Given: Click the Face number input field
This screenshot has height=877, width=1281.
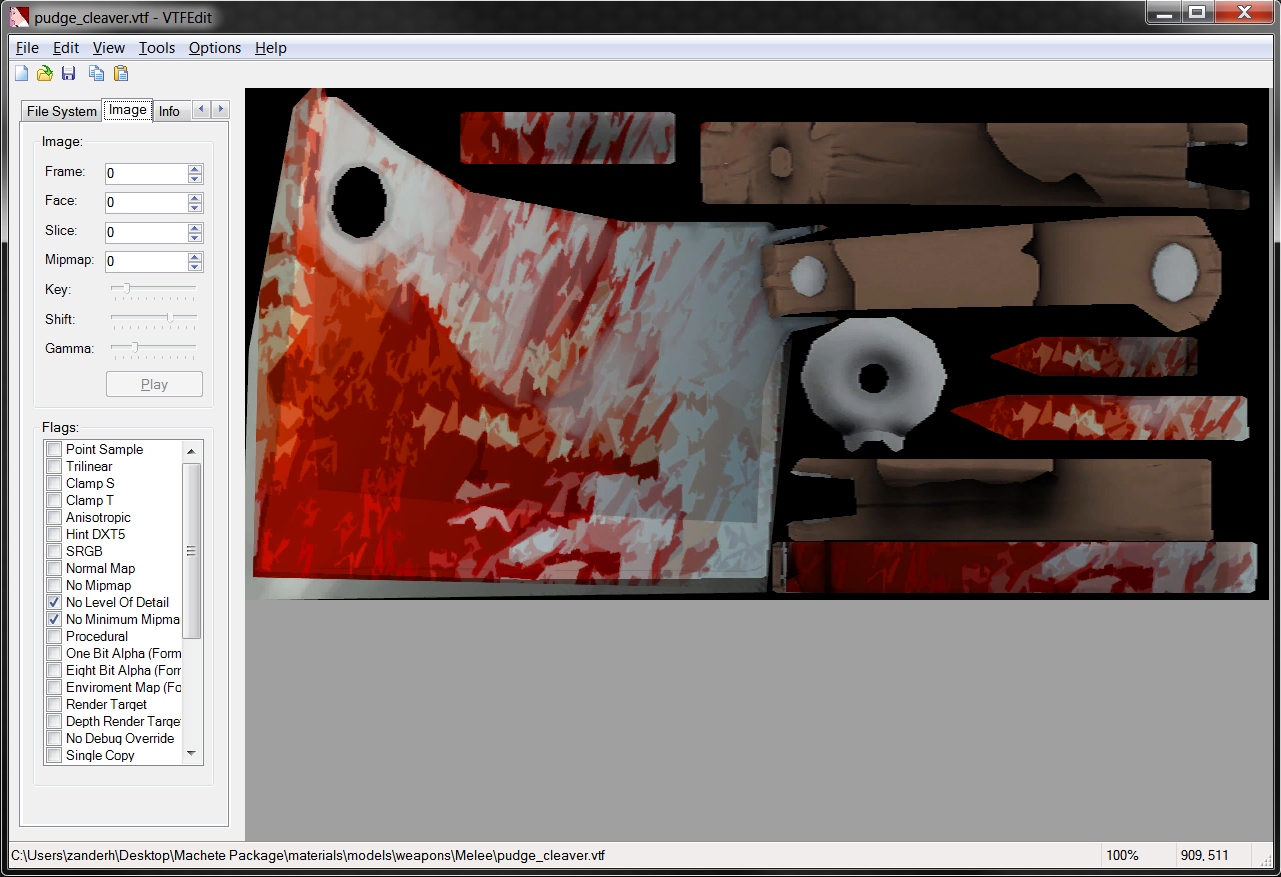Looking at the screenshot, I should pyautogui.click(x=146, y=203).
